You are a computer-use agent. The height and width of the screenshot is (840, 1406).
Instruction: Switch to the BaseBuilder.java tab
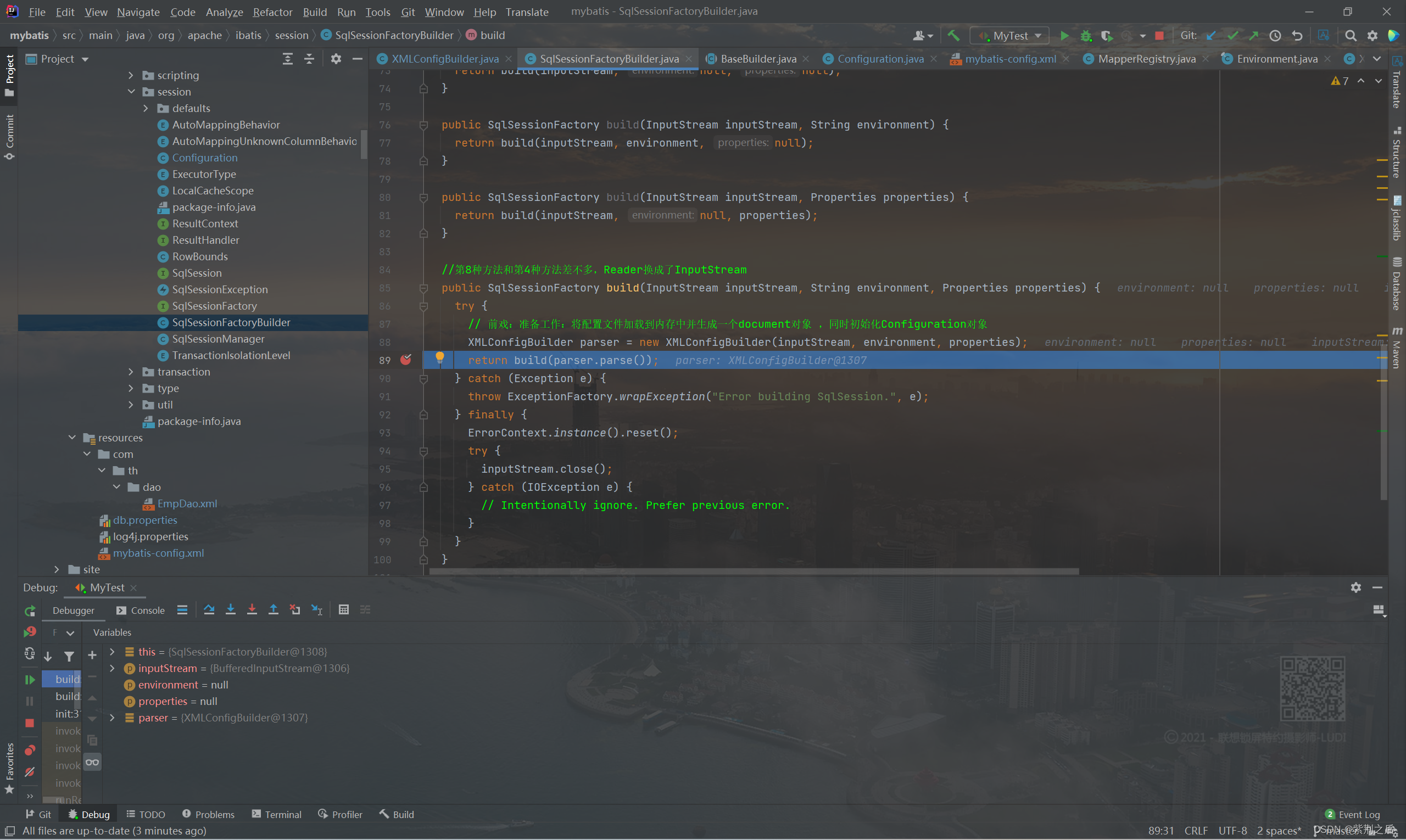click(x=757, y=58)
